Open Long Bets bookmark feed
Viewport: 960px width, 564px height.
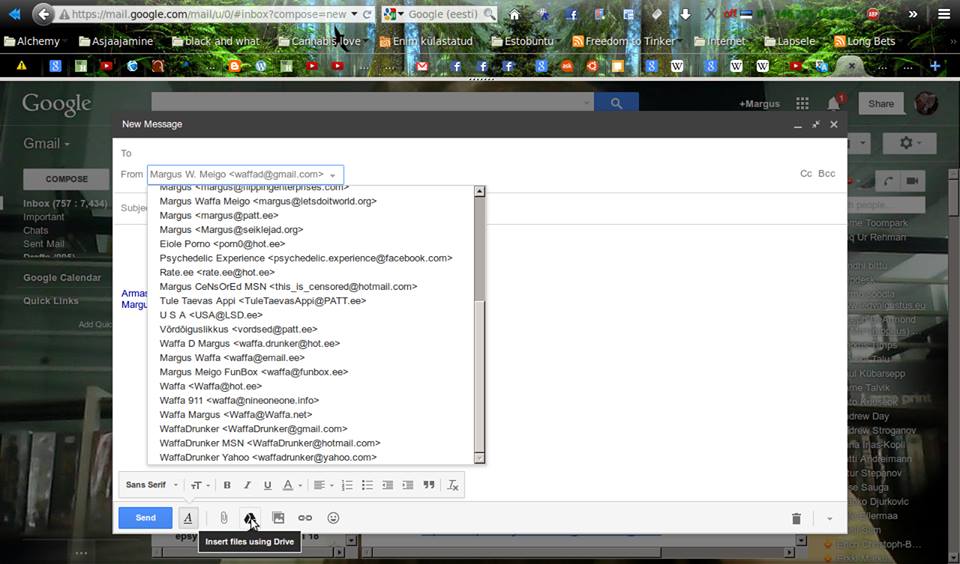point(864,41)
